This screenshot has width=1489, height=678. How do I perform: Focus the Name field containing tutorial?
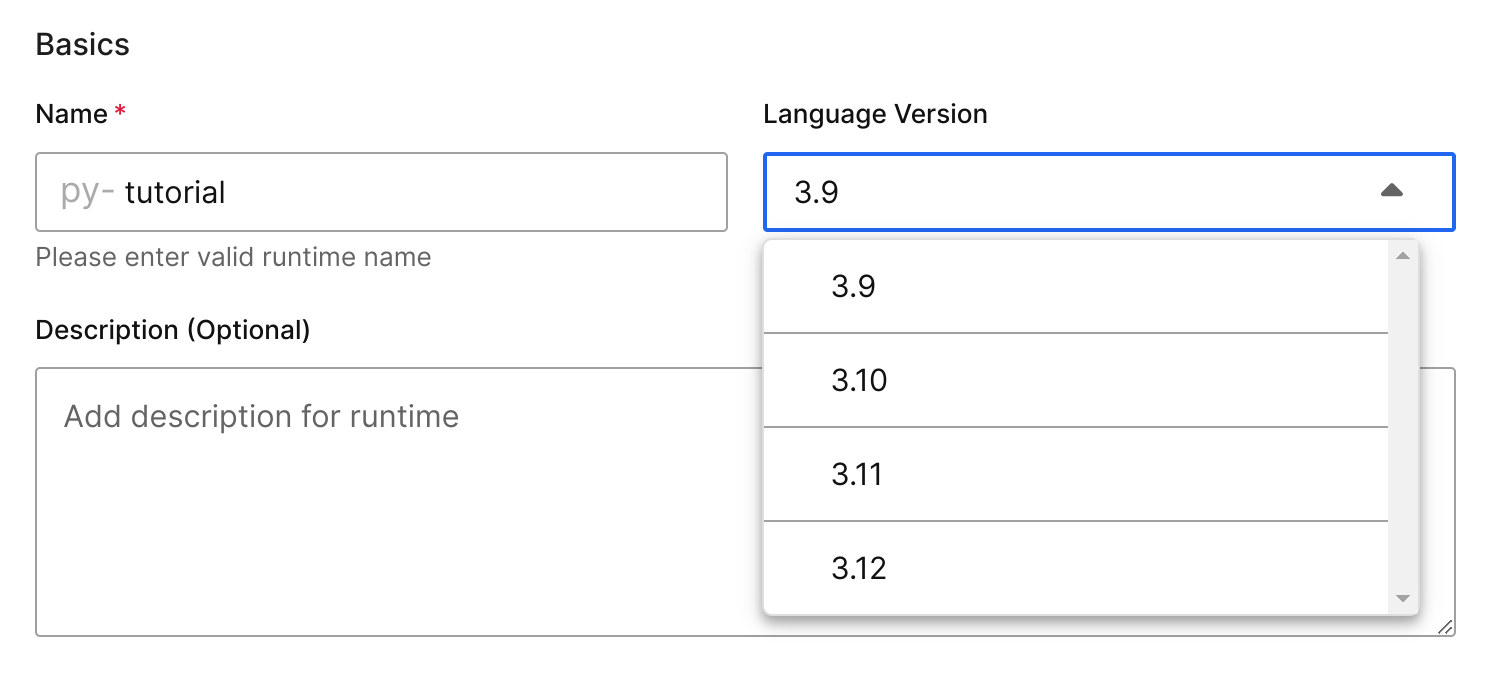(x=400, y=192)
